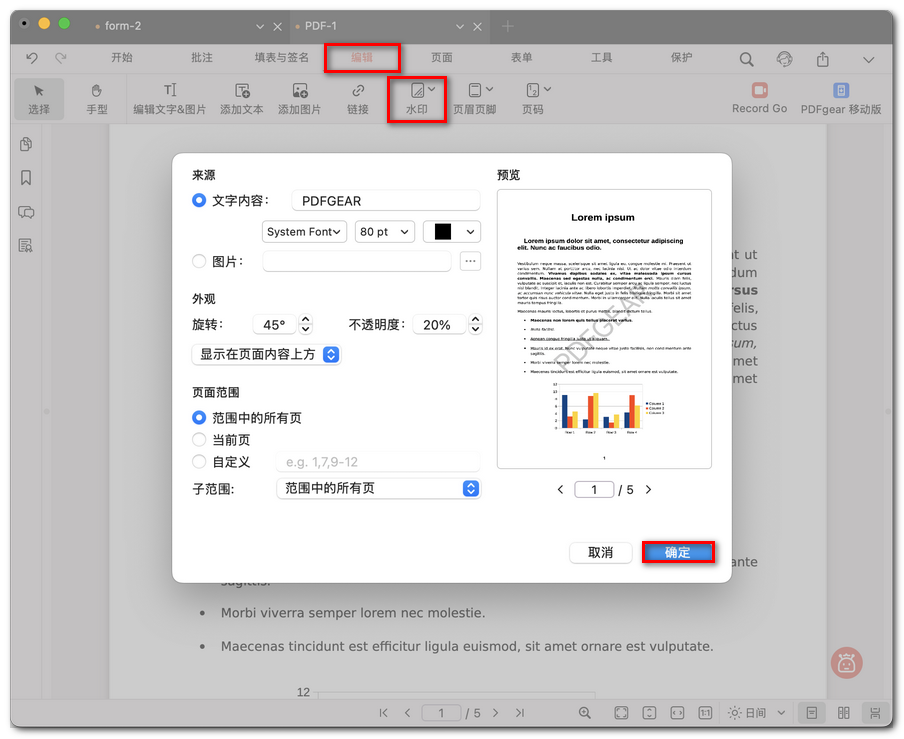Open Record Go from the toolbar
The image size is (904, 739).
click(759, 98)
